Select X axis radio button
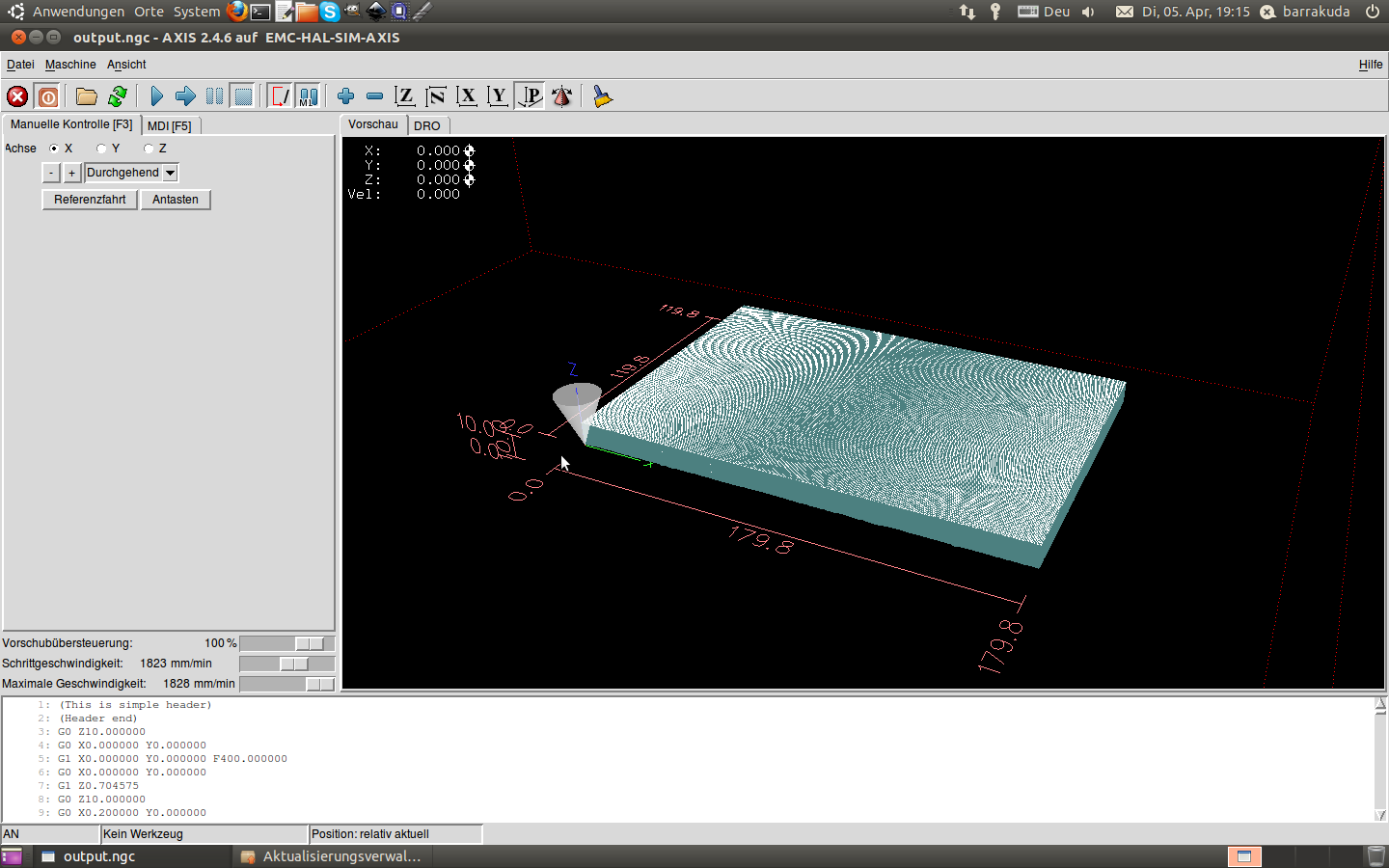This screenshot has height=868, width=1389. (54, 149)
